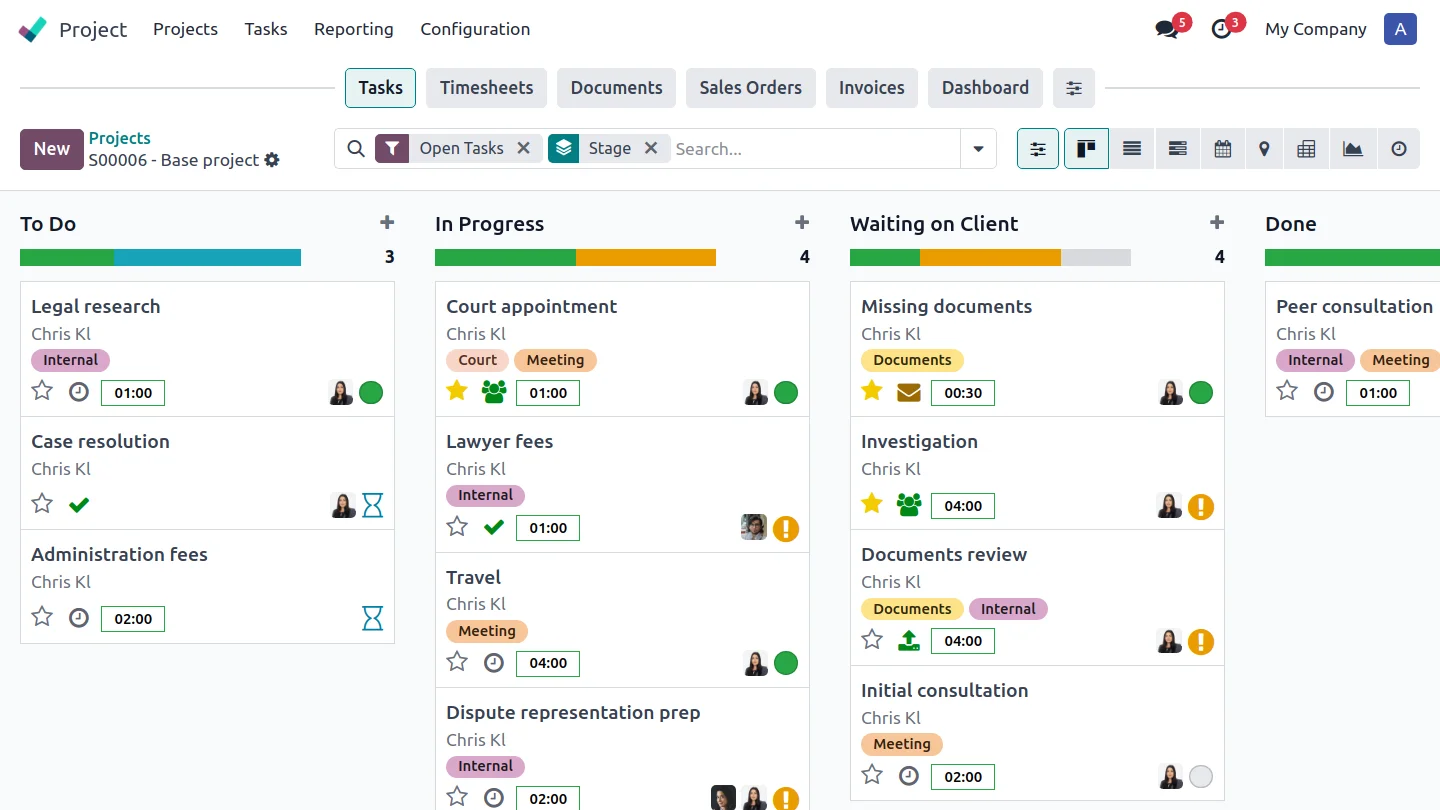Open the Reporting menu
The image size is (1440, 810).
click(x=353, y=29)
